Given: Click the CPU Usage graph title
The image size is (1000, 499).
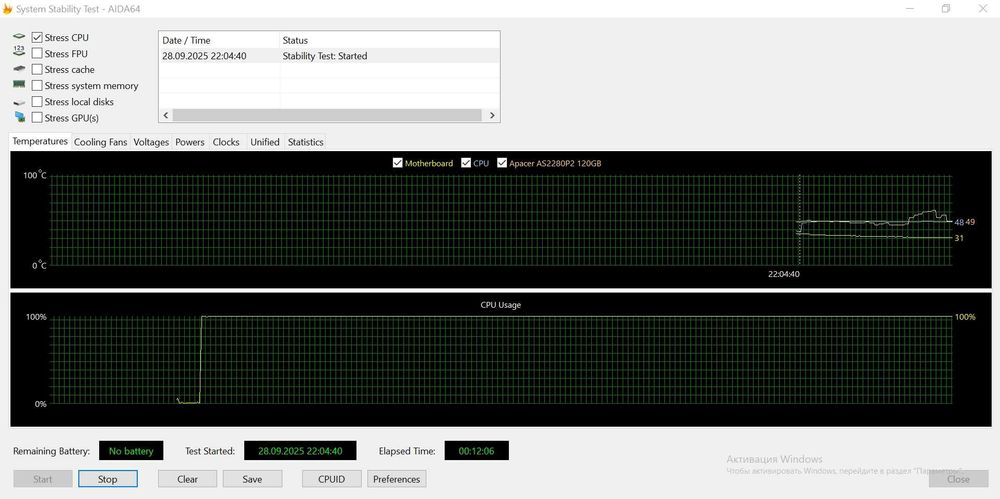Looking at the screenshot, I should pyautogui.click(x=501, y=305).
